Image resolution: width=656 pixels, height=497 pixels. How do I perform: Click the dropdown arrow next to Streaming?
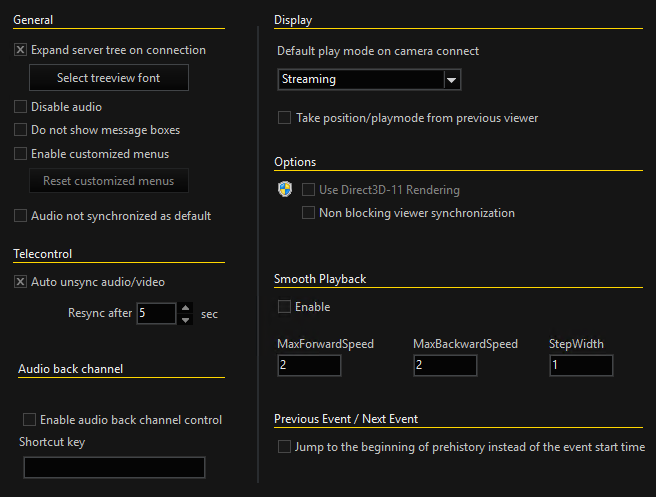451,79
